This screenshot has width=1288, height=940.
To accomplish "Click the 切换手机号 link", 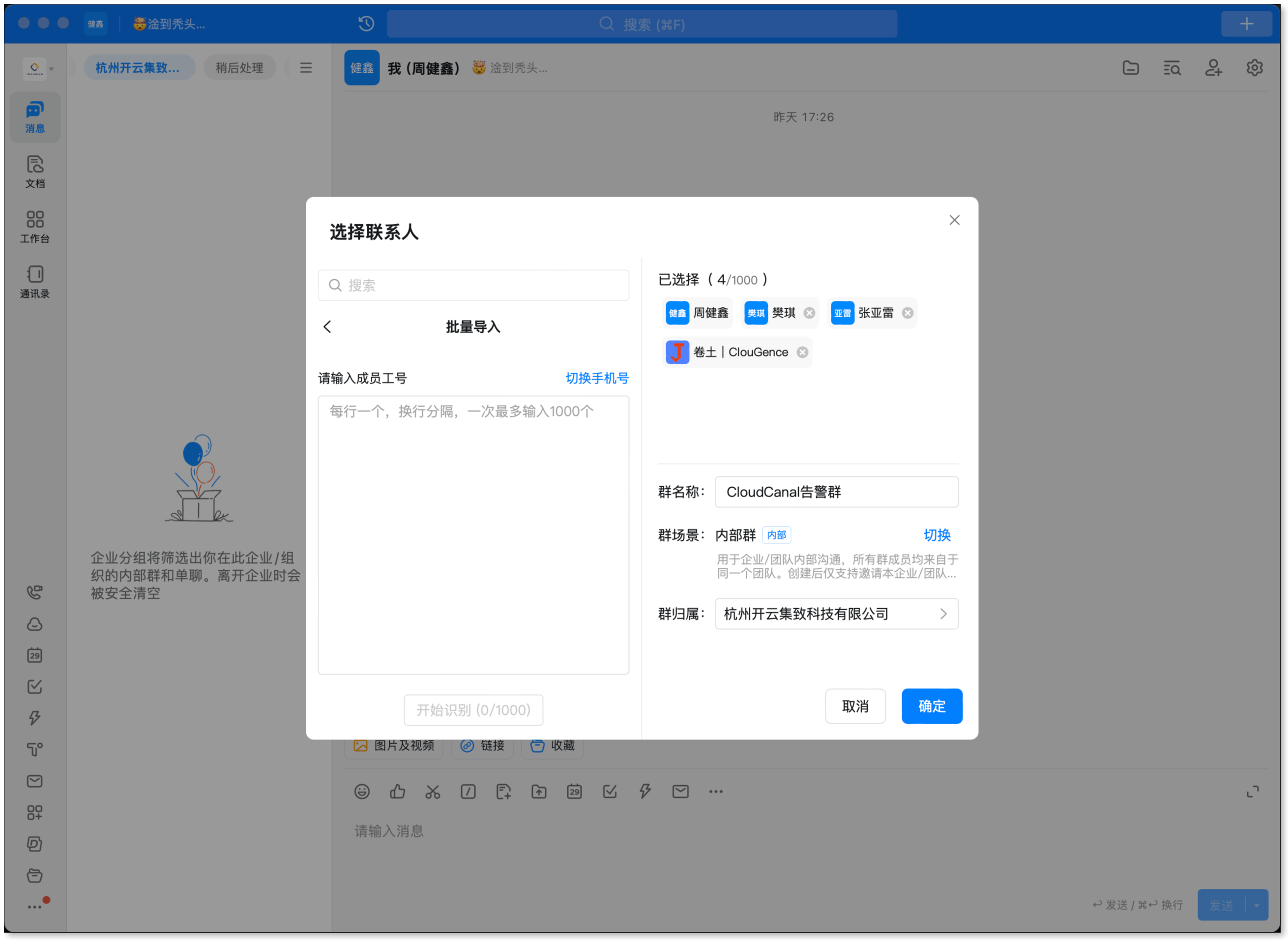I will coord(597,378).
